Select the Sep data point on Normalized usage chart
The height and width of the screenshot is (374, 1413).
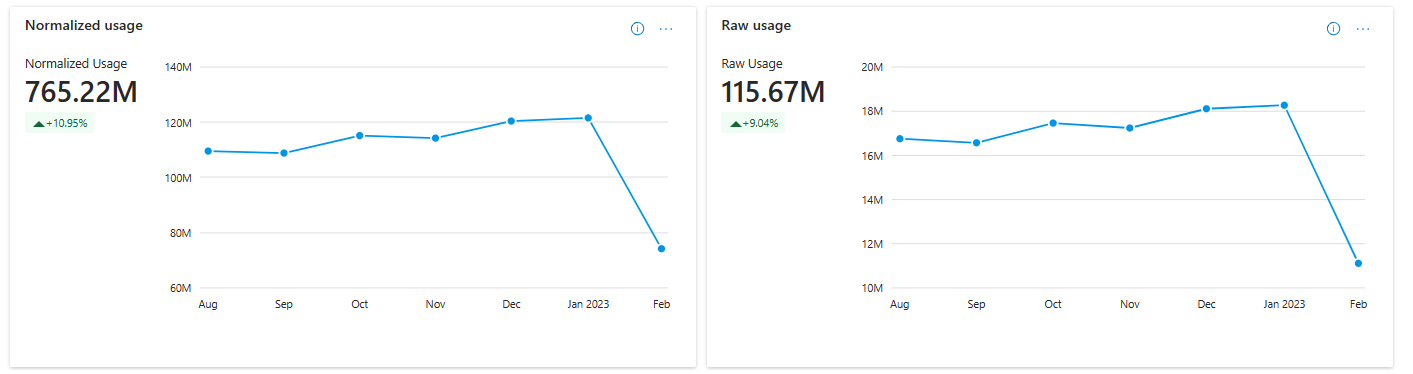tap(284, 153)
